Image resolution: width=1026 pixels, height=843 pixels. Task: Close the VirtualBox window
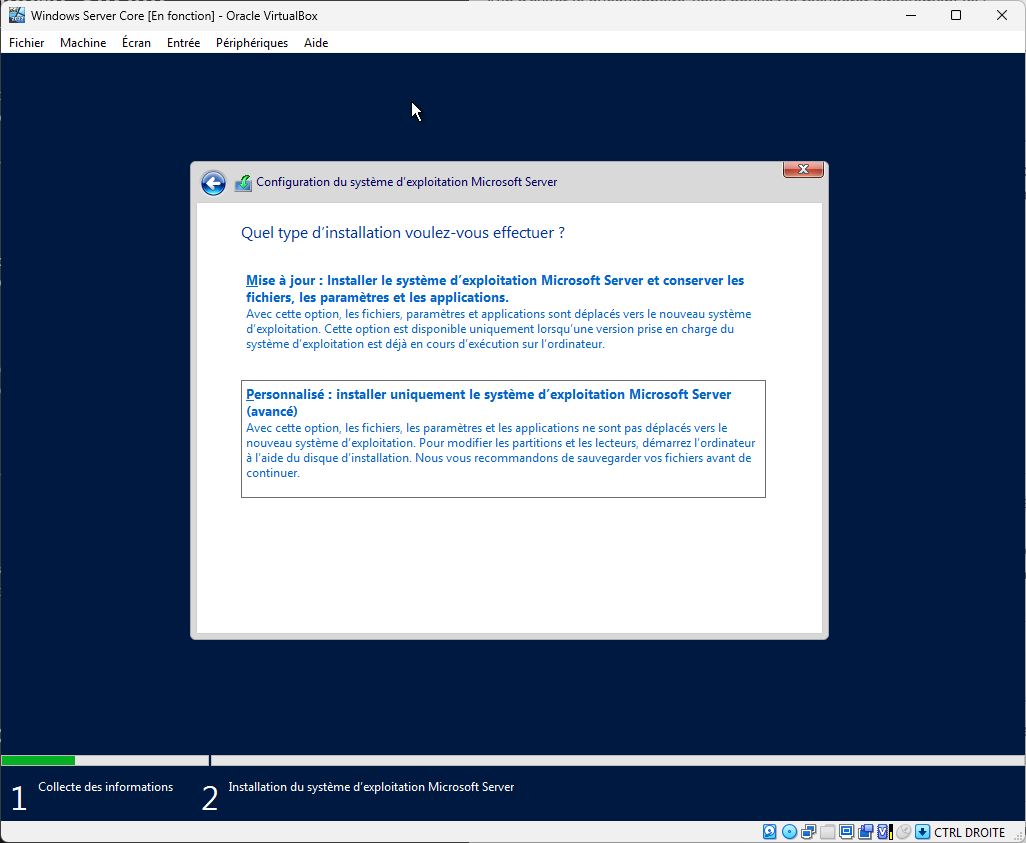click(x=1001, y=15)
